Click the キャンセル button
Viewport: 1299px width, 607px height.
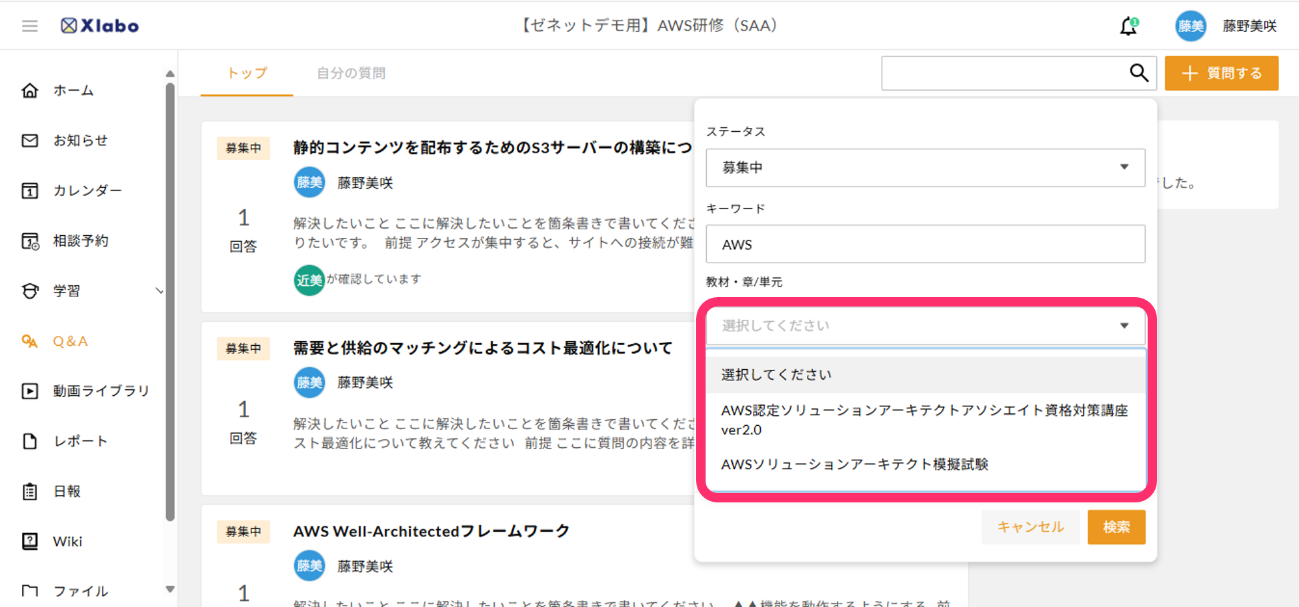[x=1030, y=527]
